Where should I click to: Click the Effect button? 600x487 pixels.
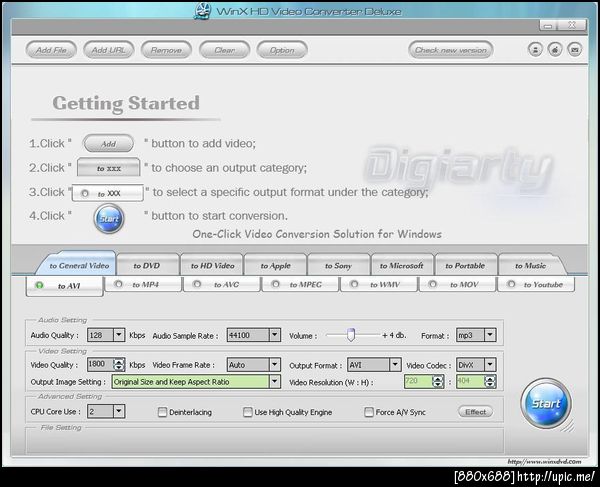point(476,412)
